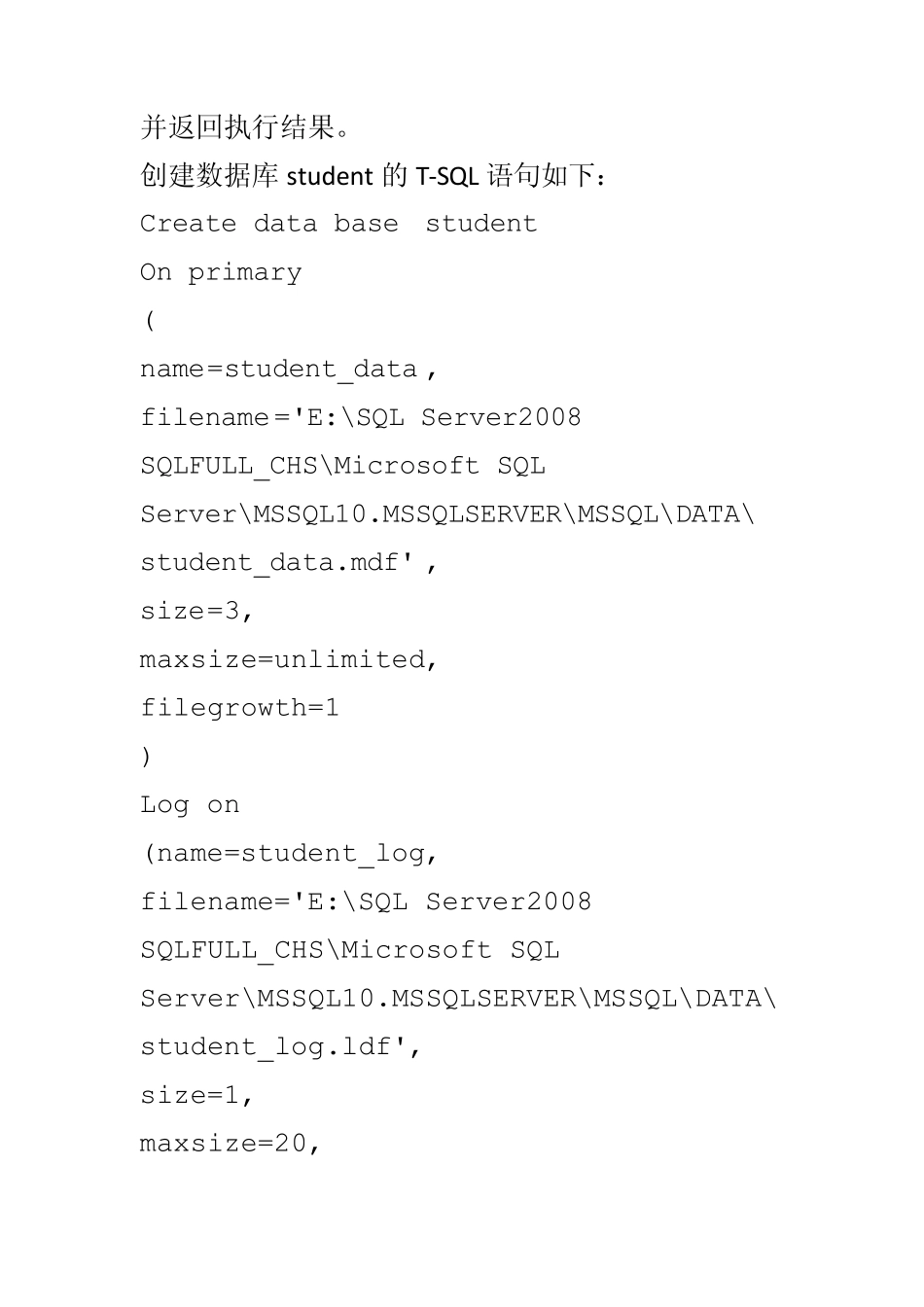Viewport: 924px width, 1307px height.
Task: Click the heading line mentioning T-SQL 语句如下
Action: [x=375, y=176]
